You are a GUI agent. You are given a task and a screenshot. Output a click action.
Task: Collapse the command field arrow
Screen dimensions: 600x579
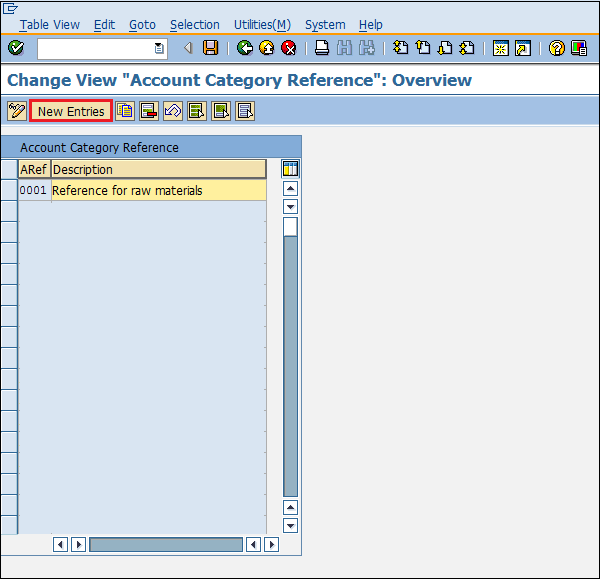click(188, 48)
